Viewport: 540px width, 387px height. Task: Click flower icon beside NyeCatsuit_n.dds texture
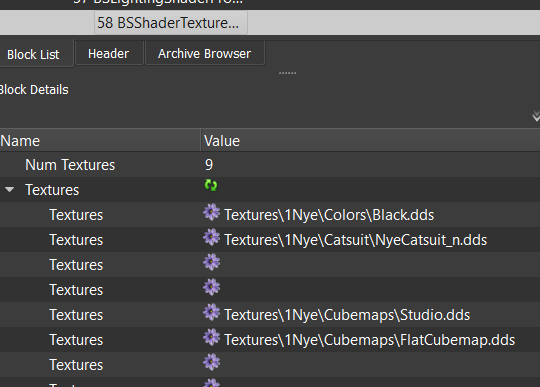(211, 237)
